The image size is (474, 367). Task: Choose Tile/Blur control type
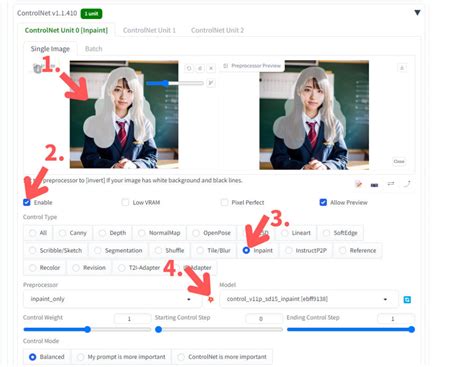point(214,250)
